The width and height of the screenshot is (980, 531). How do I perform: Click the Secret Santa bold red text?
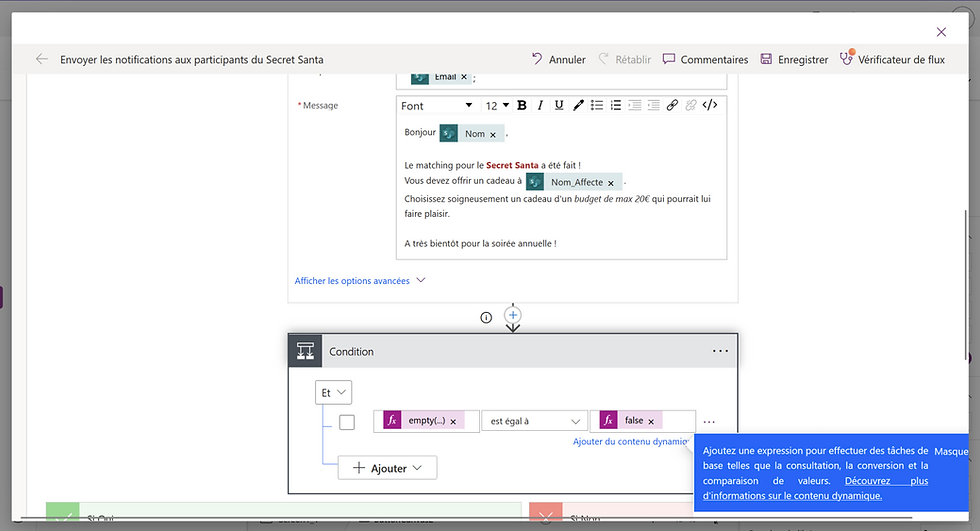click(512, 165)
